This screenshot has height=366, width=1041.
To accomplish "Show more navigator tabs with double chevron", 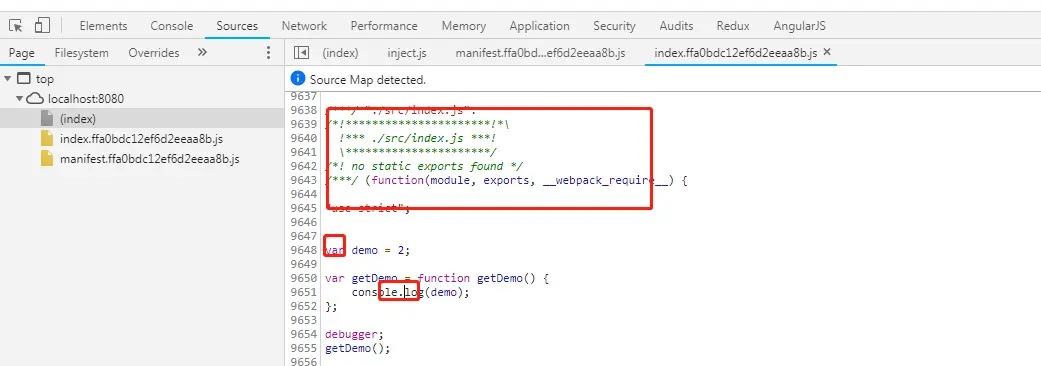I will 202,52.
